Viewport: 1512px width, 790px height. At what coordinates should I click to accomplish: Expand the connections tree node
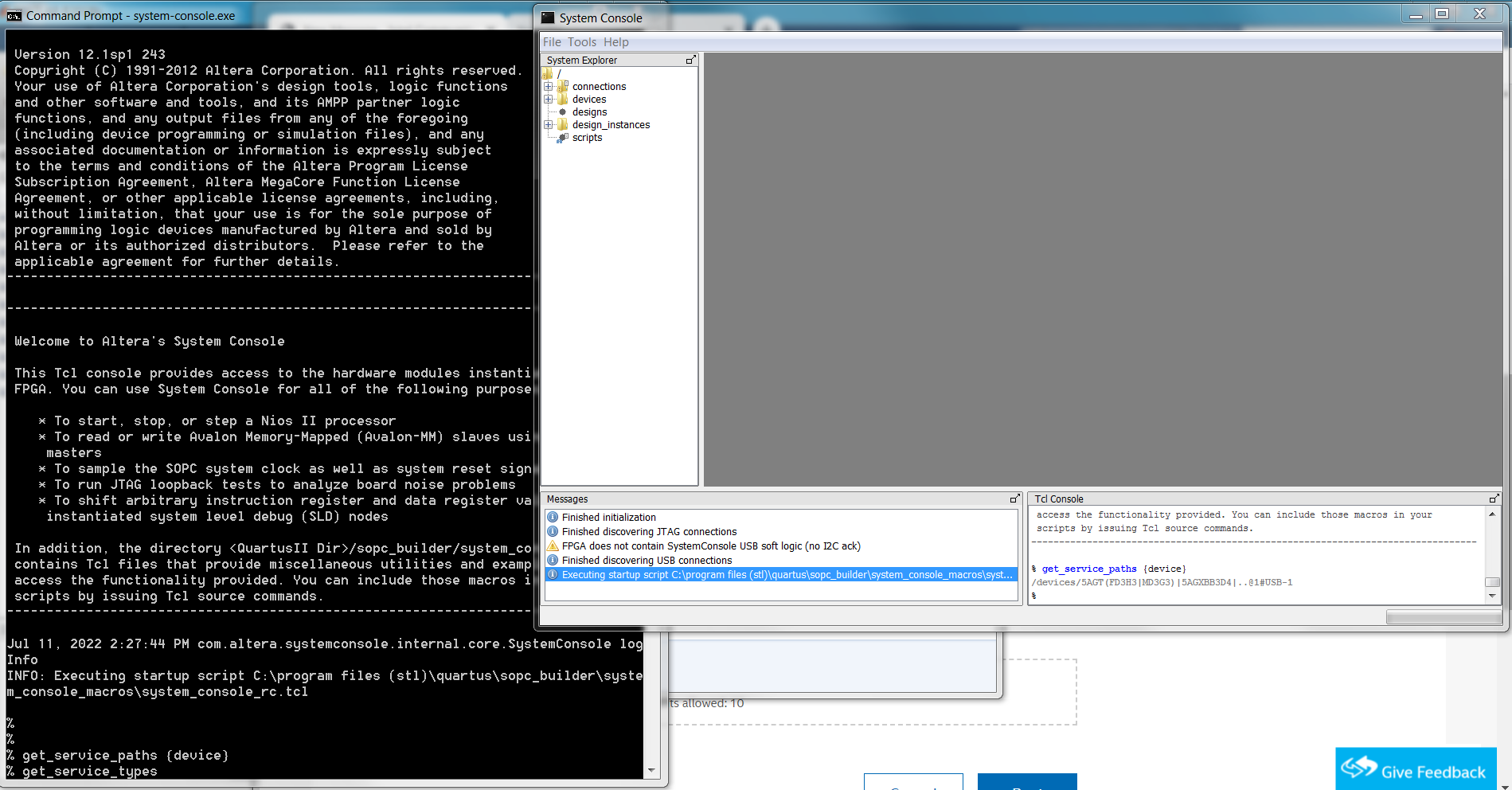548,86
